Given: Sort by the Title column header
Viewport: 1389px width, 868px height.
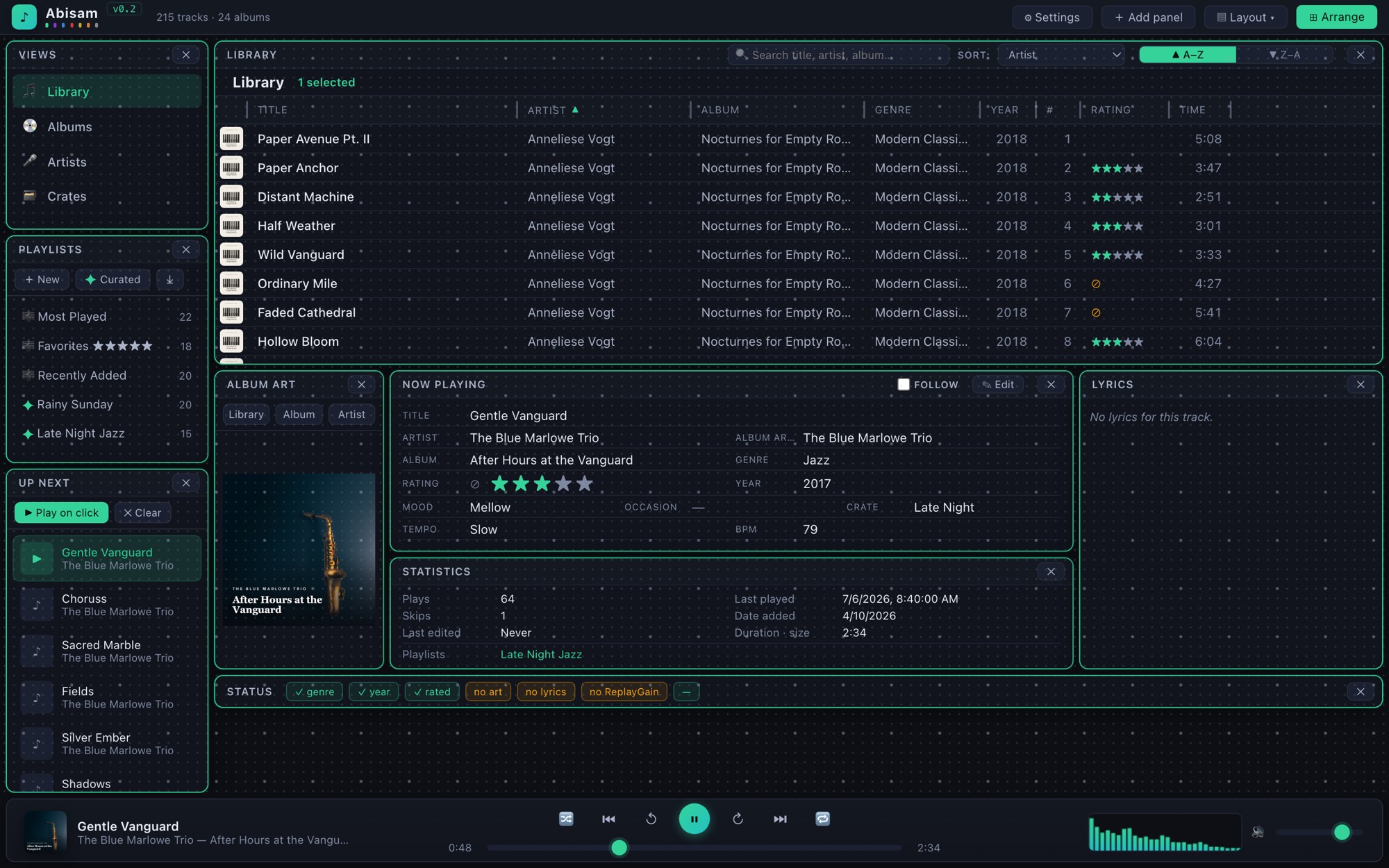Looking at the screenshot, I should coord(272,110).
